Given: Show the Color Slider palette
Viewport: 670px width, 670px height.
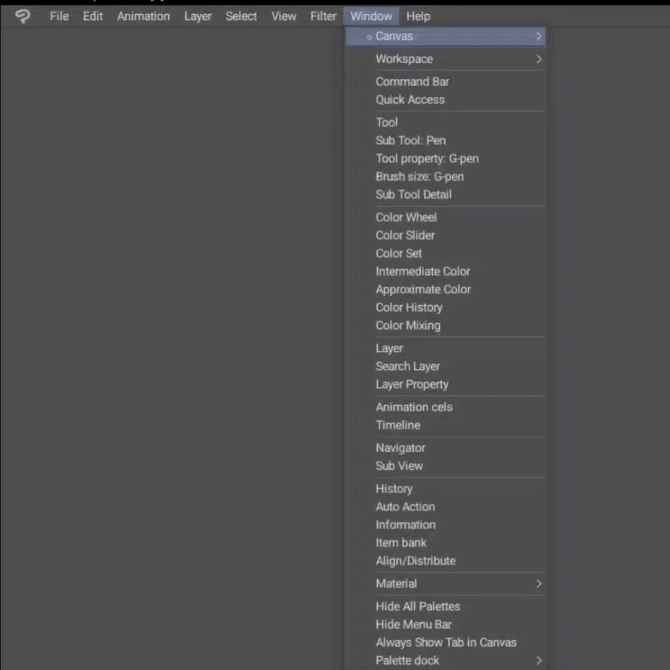Looking at the screenshot, I should pyautogui.click(x=405, y=235).
